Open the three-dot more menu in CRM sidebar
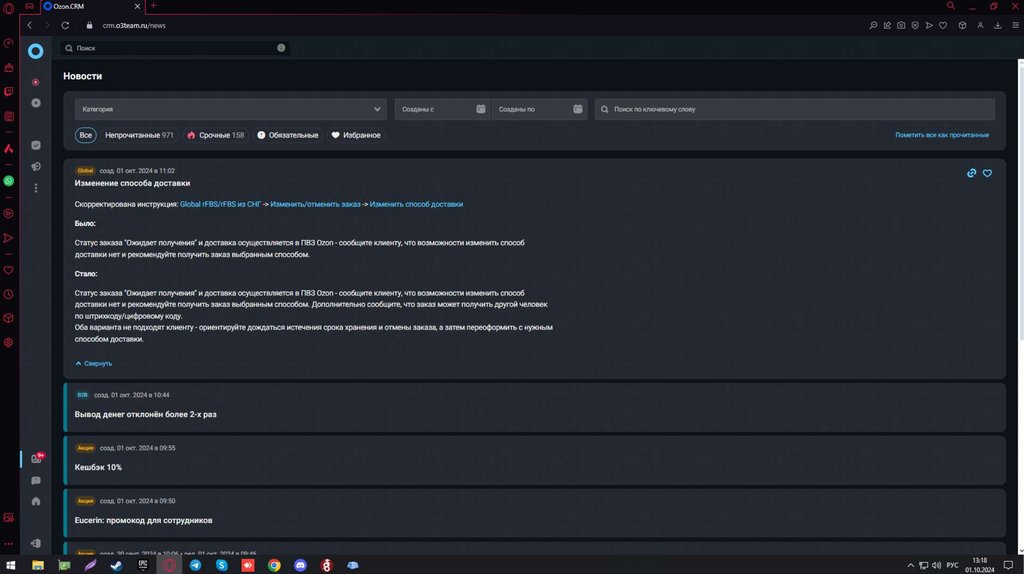Screen dimensions: 1024x574 tap(36, 188)
